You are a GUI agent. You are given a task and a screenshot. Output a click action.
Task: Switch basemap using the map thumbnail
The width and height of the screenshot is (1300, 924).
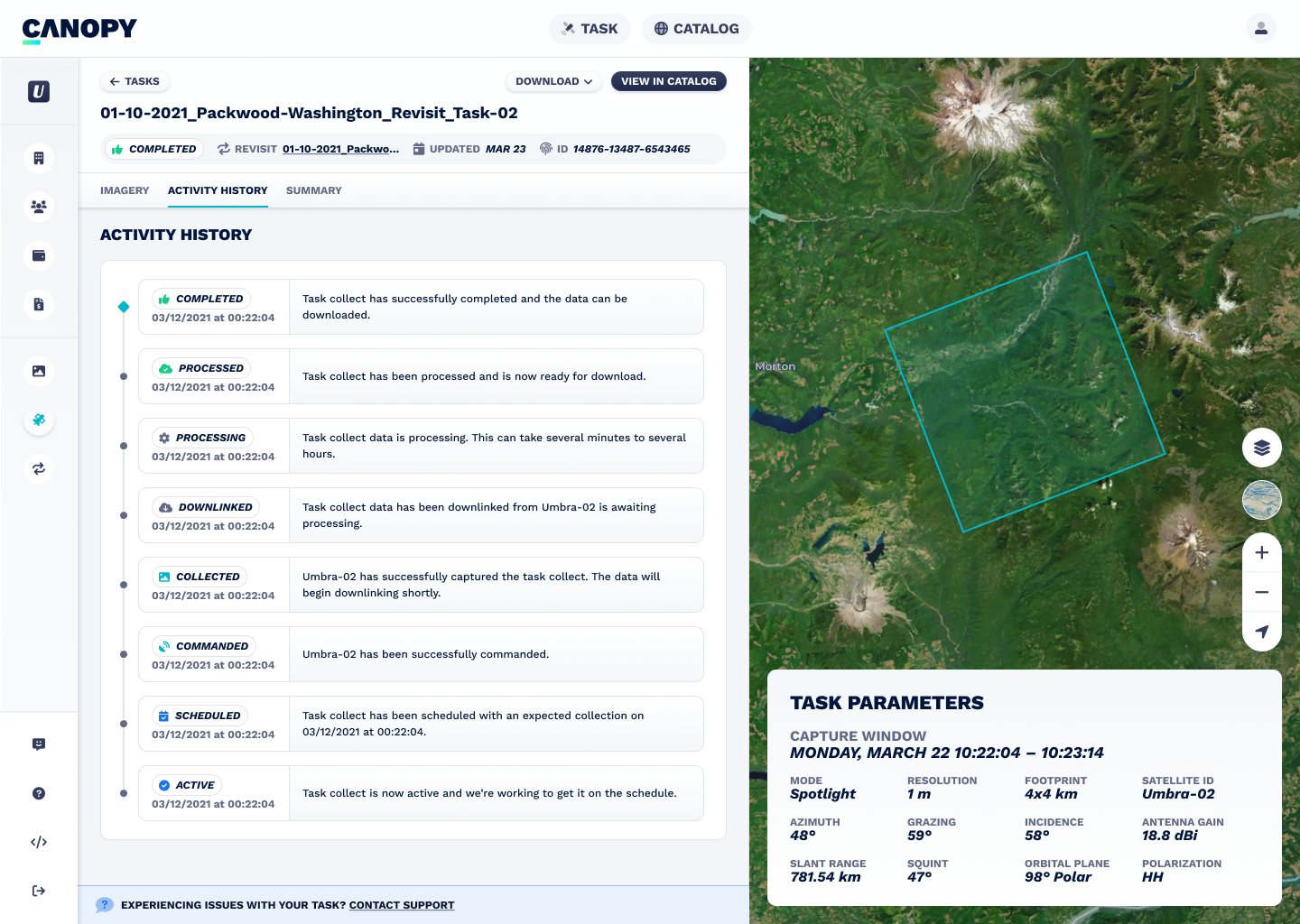click(x=1262, y=500)
